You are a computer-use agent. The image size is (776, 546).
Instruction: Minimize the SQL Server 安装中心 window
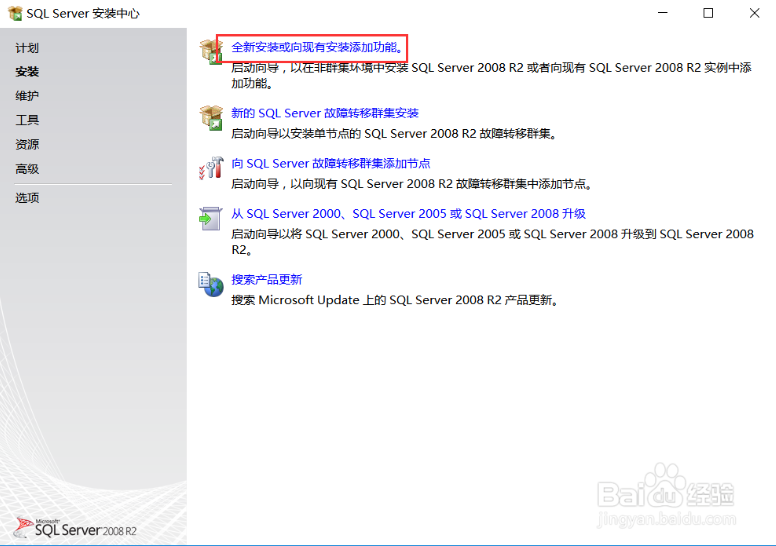(663, 13)
